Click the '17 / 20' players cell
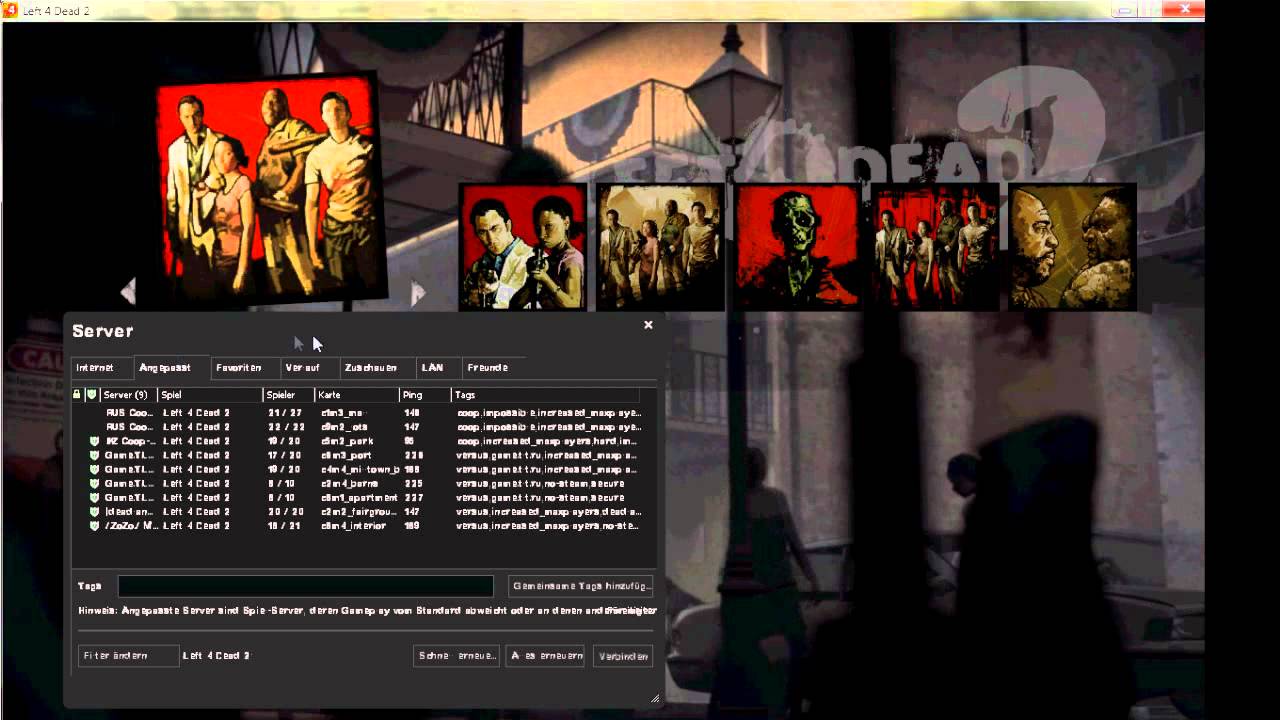1280x720 pixels. [x=285, y=455]
